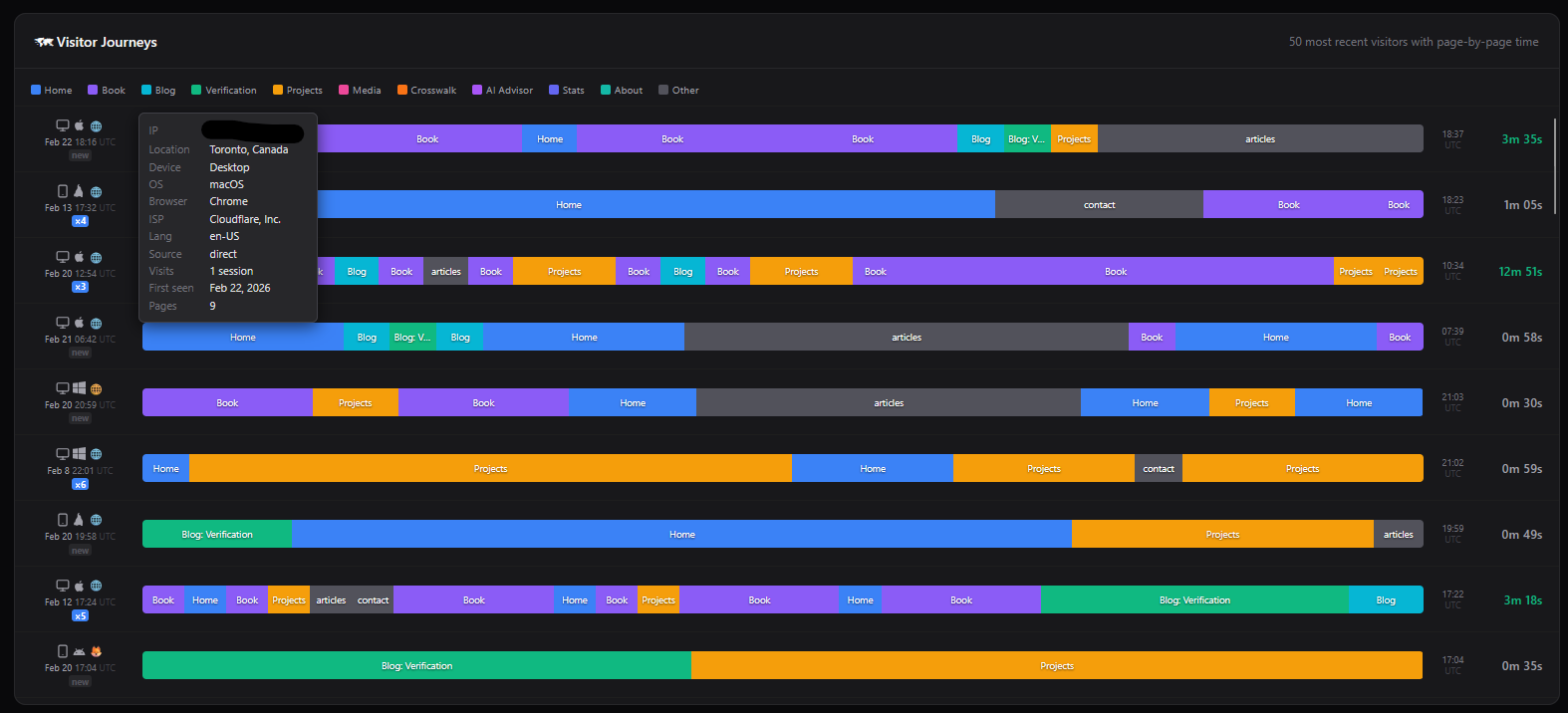The image size is (1568, 713).
Task: Select the Blog: Verification segment in Feb 20 17:04 row
Action: click(x=416, y=666)
